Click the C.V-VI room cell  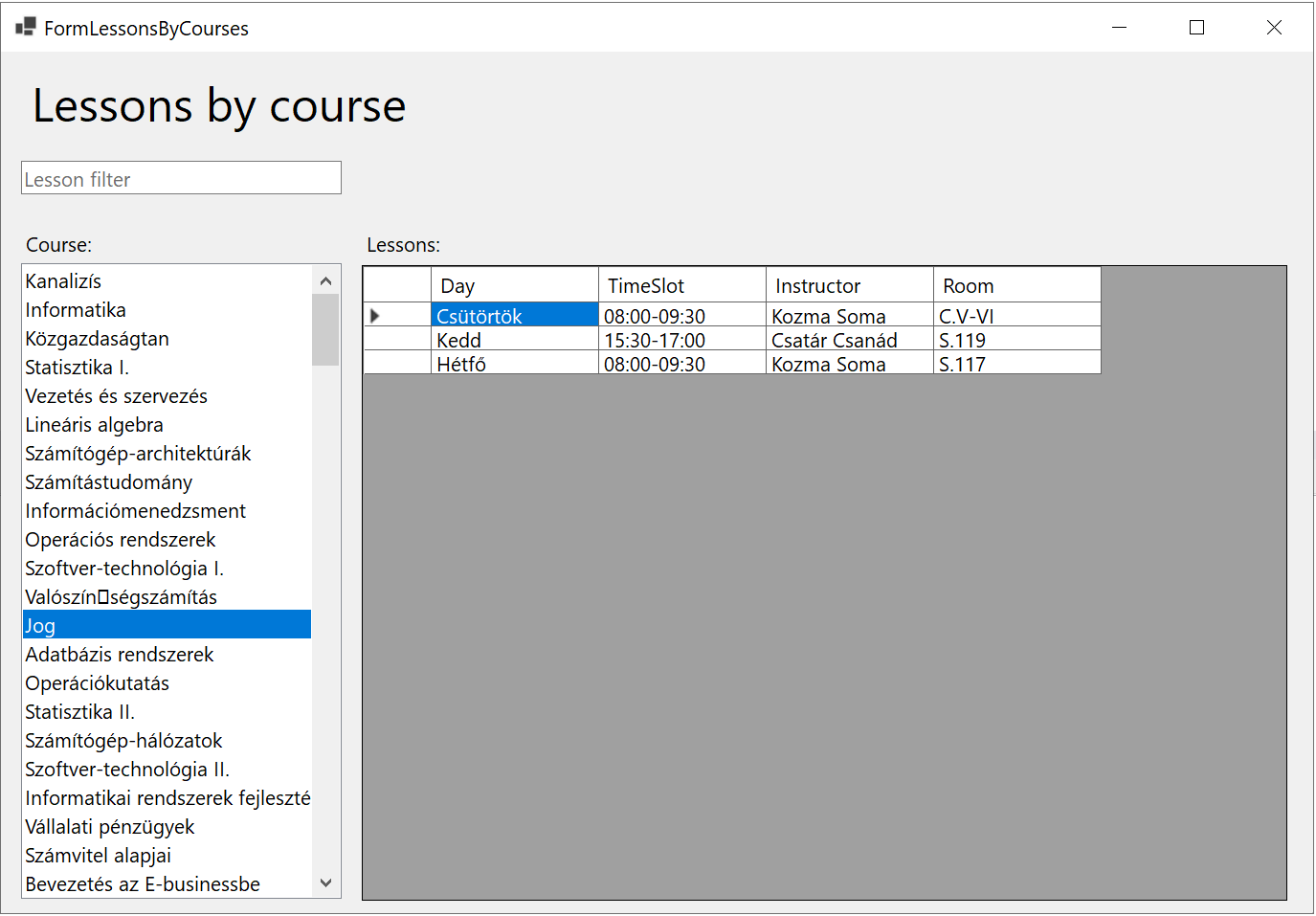[1017, 315]
